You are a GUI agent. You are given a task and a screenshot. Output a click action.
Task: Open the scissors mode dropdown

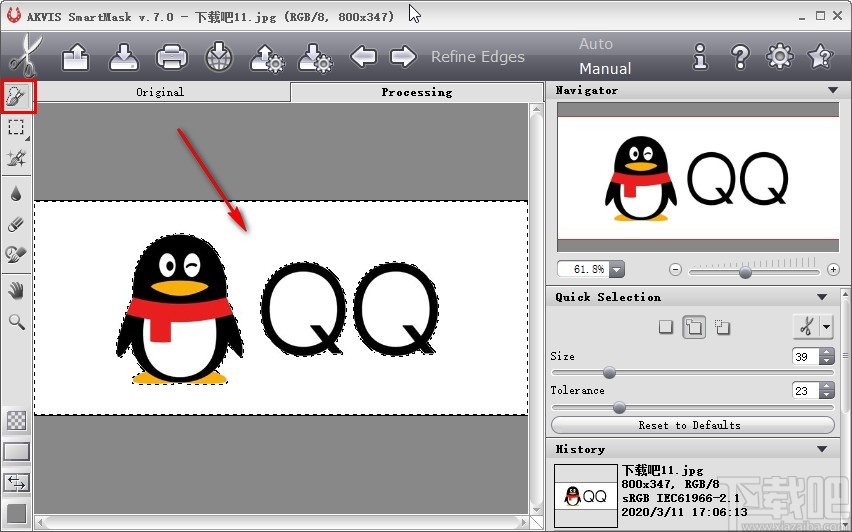[x=826, y=327]
